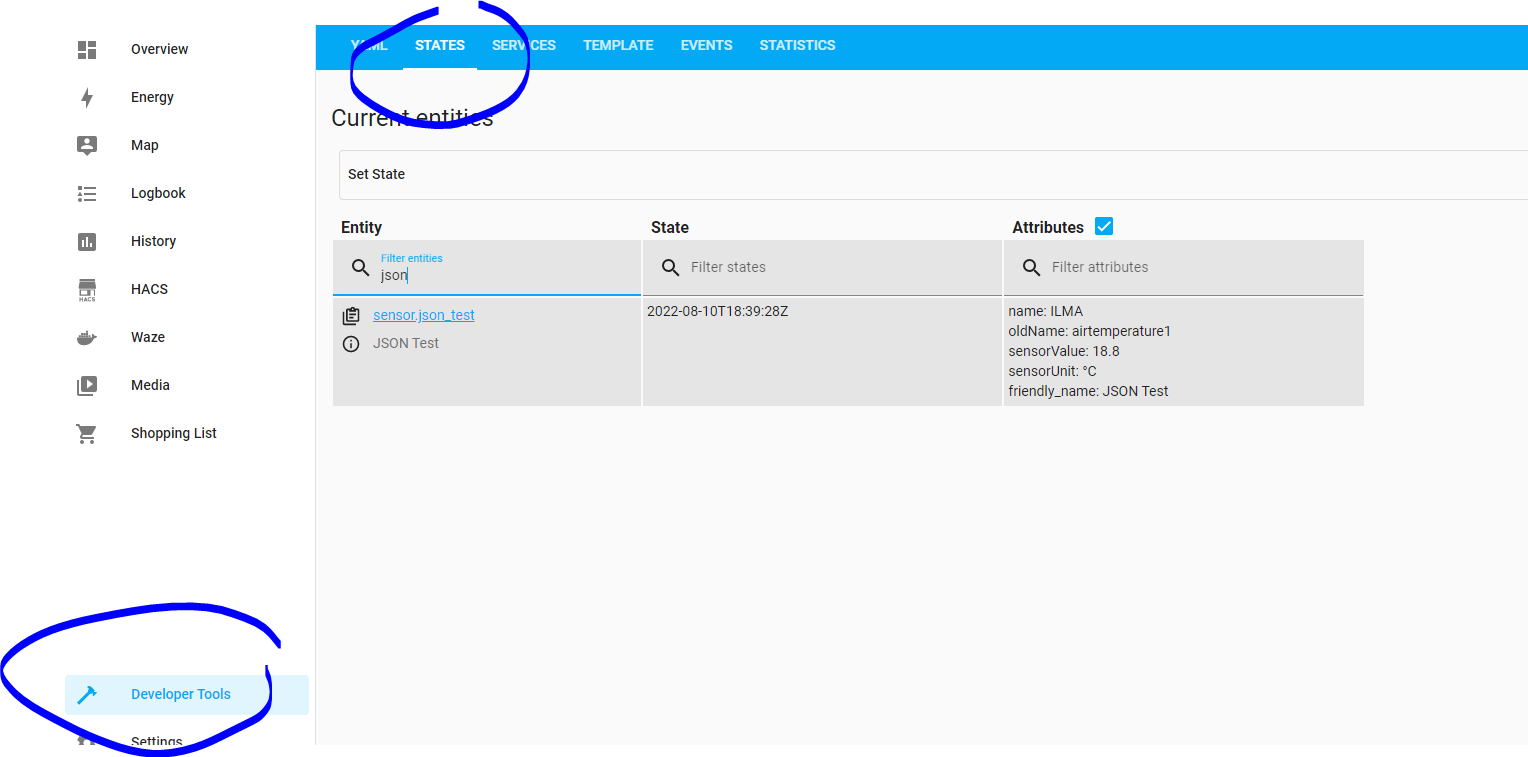Open entity info for JSON Test
Screen dimensions: 1528x757
351,343
